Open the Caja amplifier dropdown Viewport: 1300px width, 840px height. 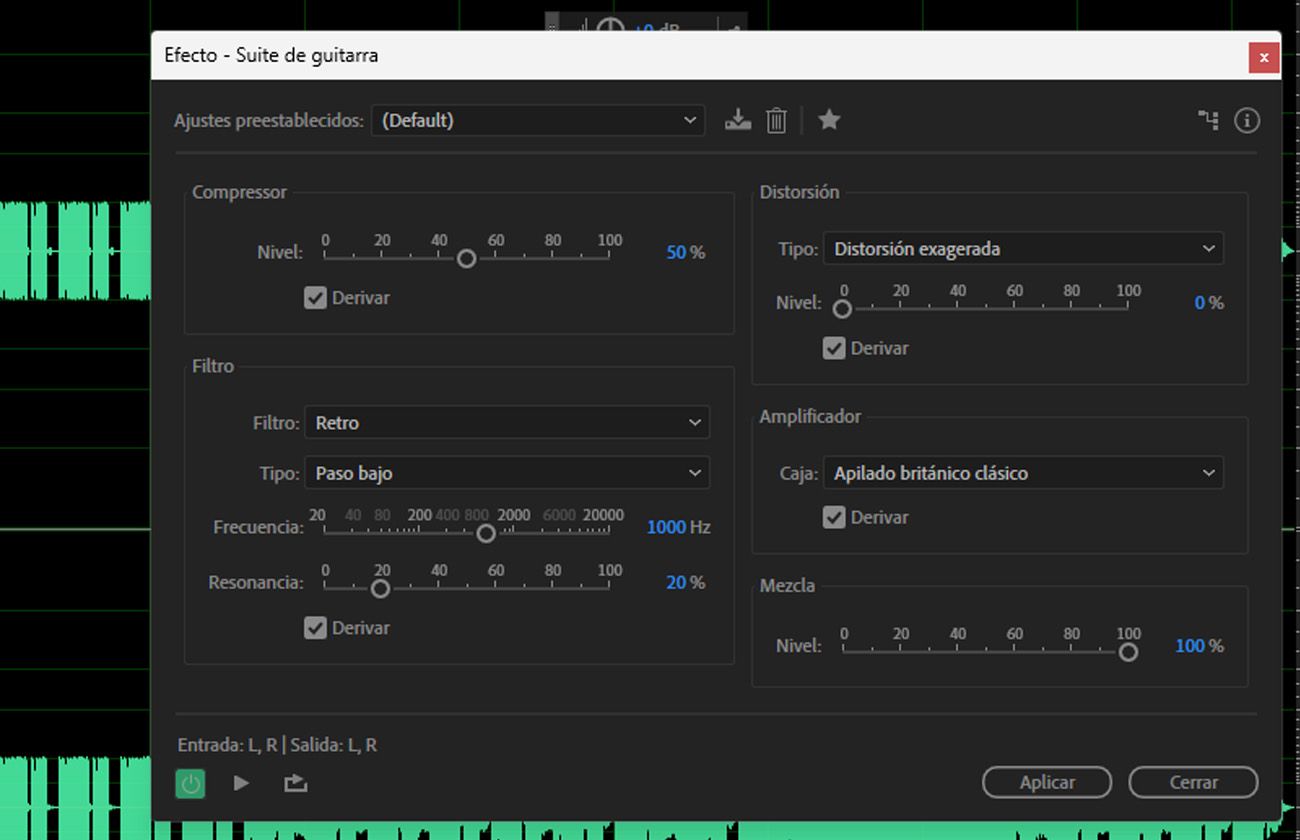1023,473
